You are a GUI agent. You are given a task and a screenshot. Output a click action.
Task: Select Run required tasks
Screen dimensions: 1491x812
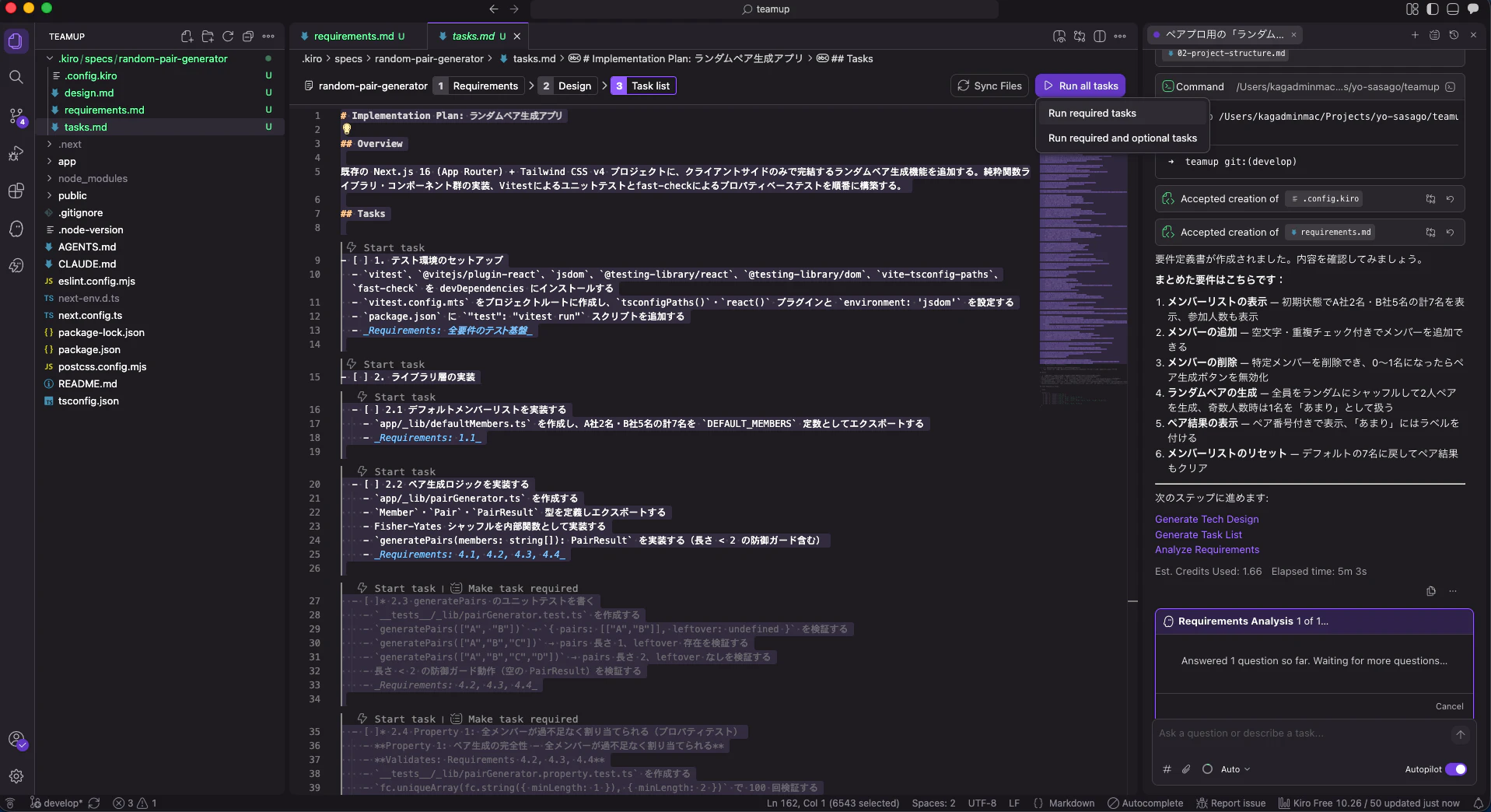(x=1122, y=114)
